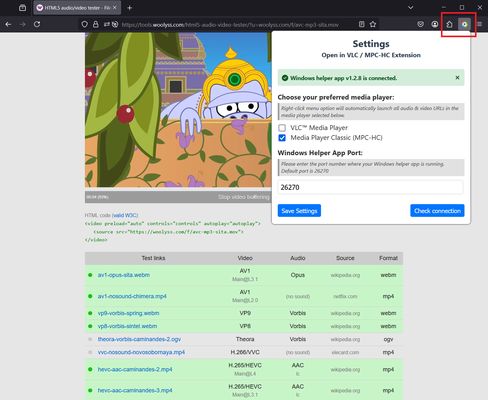This screenshot has width=488, height=400.
Task: Dismiss the helper app connected notification
Action: (457, 78)
